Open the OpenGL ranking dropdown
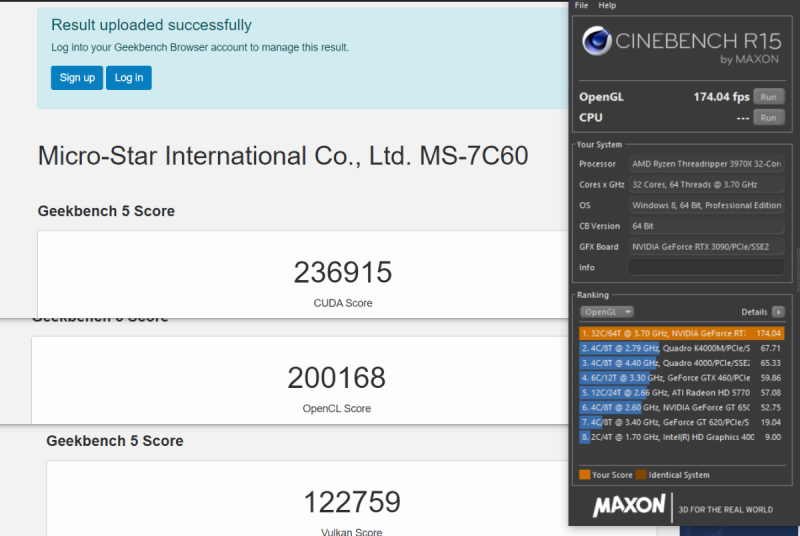This screenshot has width=800, height=536. [607, 312]
